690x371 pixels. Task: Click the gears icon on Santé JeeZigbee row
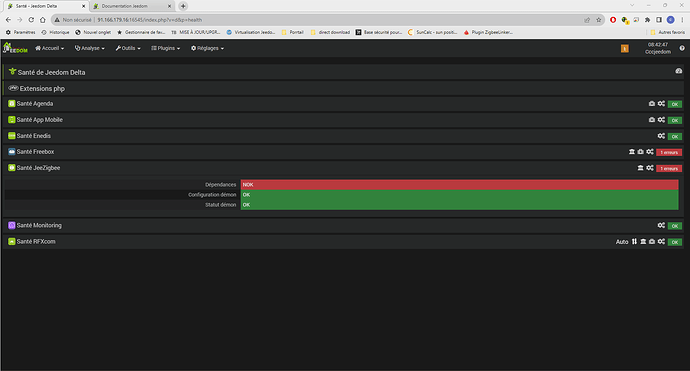650,168
